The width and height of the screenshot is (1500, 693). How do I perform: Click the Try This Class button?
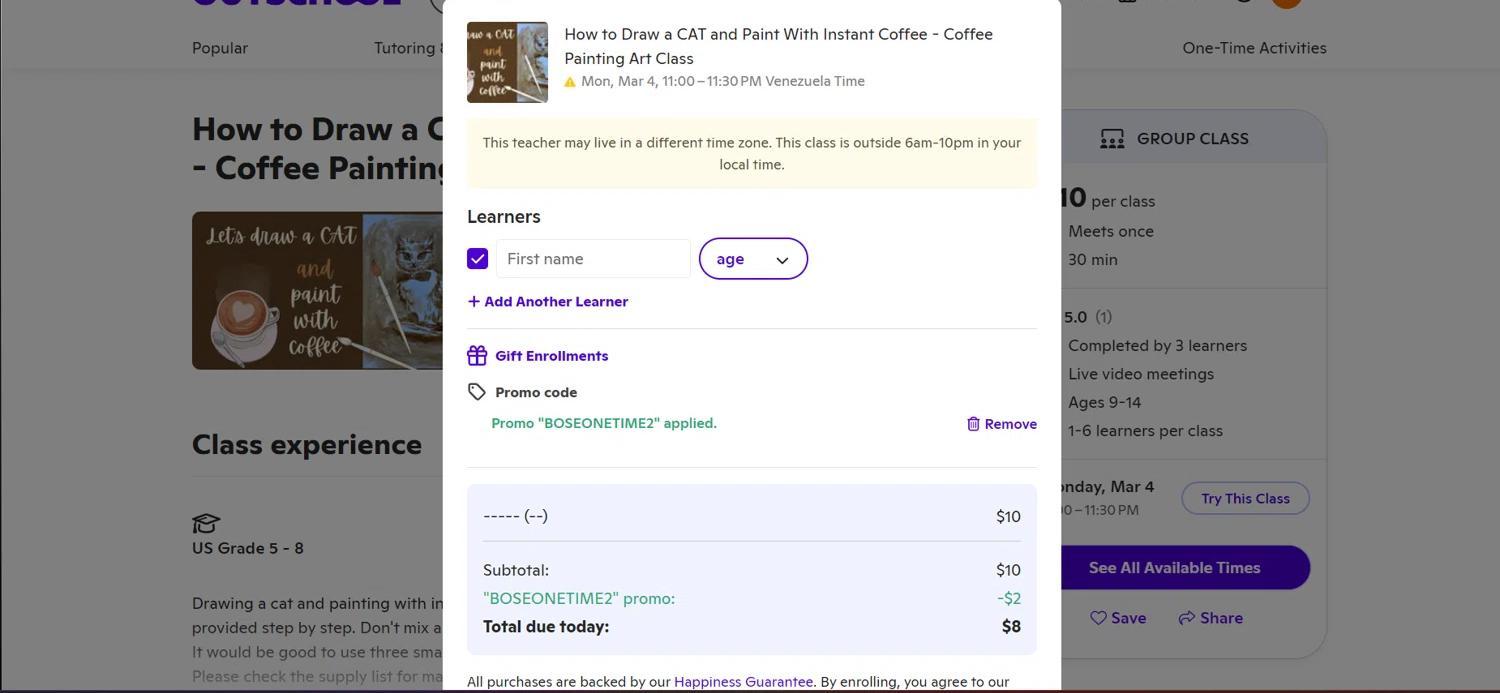point(1245,498)
